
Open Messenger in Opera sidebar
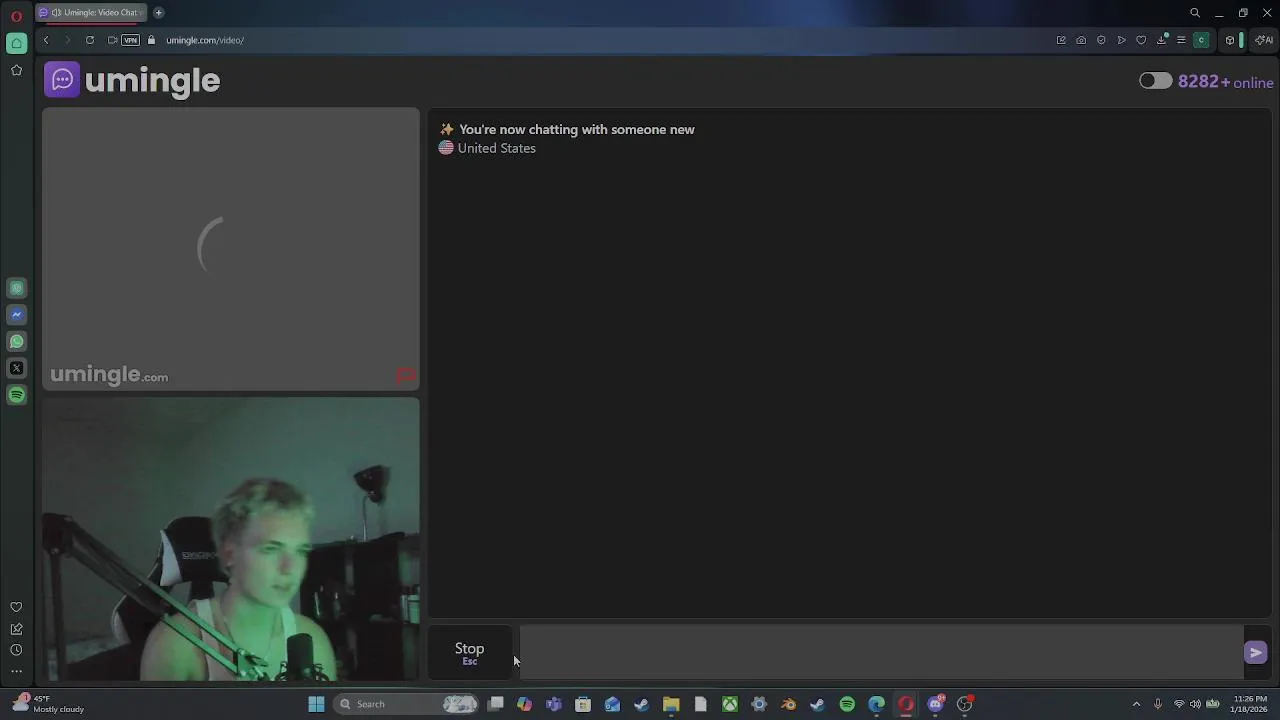pos(16,314)
